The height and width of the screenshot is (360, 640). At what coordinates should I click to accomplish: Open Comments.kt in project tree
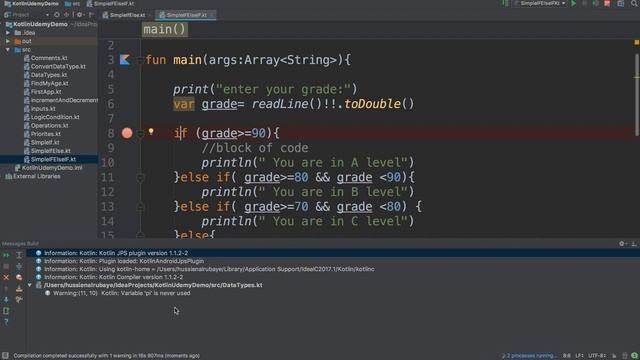coord(45,58)
